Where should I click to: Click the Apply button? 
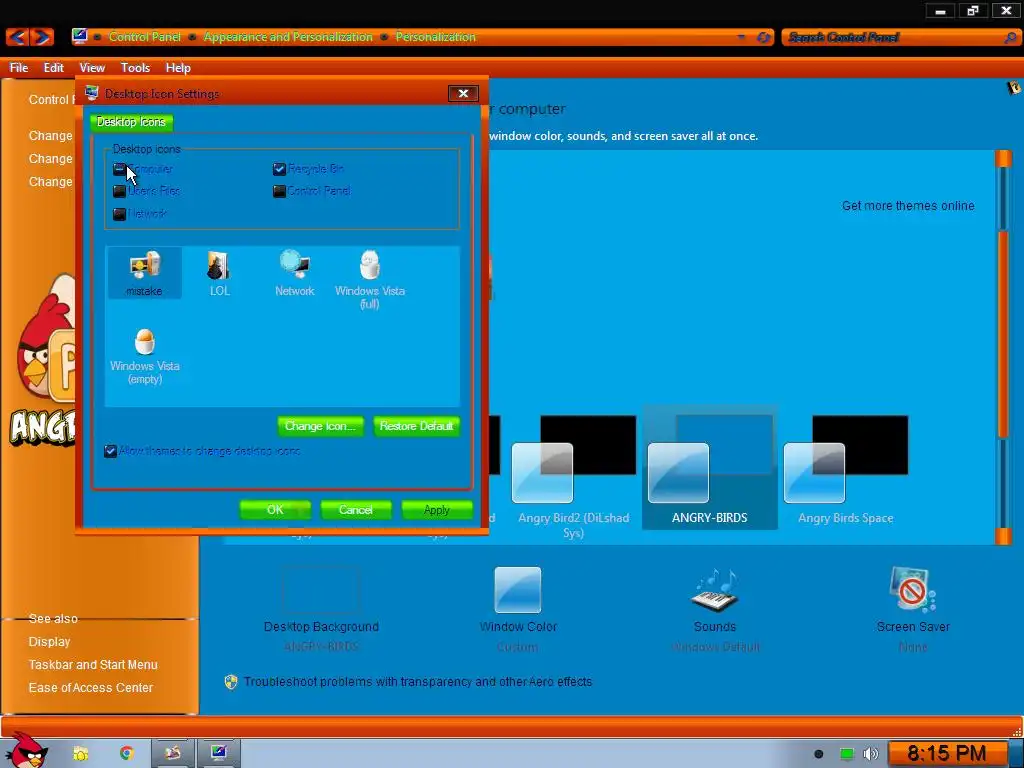click(x=437, y=509)
